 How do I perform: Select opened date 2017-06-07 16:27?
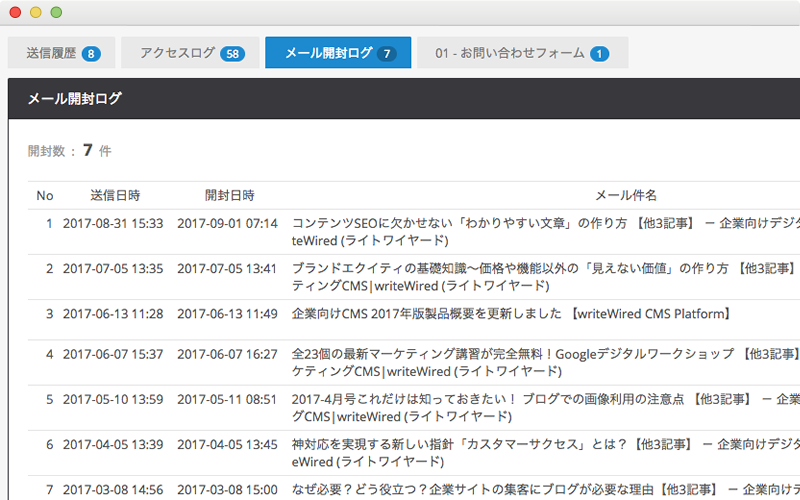click(227, 354)
